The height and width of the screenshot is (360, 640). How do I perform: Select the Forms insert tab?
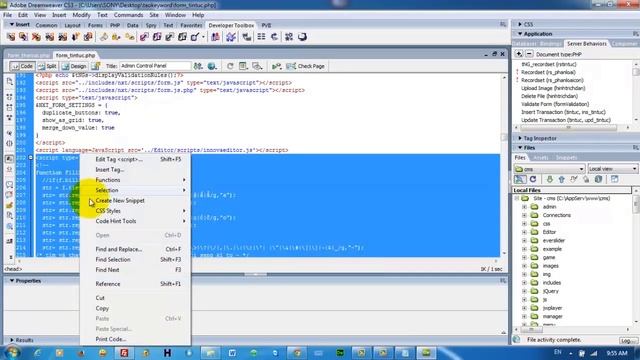(95, 25)
